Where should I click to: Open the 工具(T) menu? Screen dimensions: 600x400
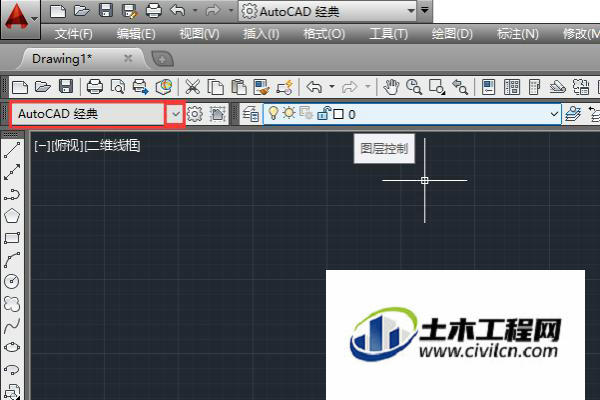[388, 34]
